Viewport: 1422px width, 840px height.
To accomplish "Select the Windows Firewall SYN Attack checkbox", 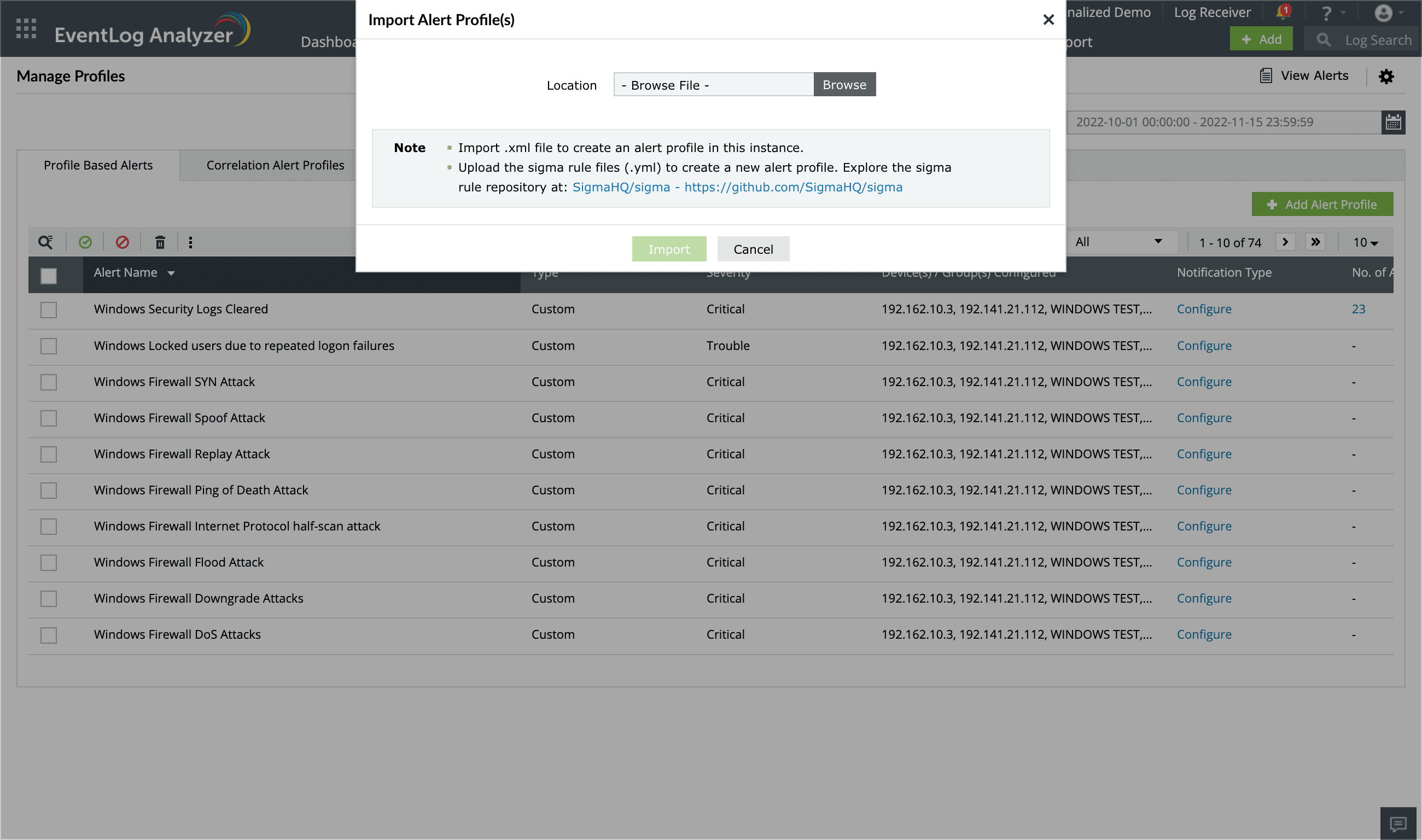I will (x=49, y=382).
